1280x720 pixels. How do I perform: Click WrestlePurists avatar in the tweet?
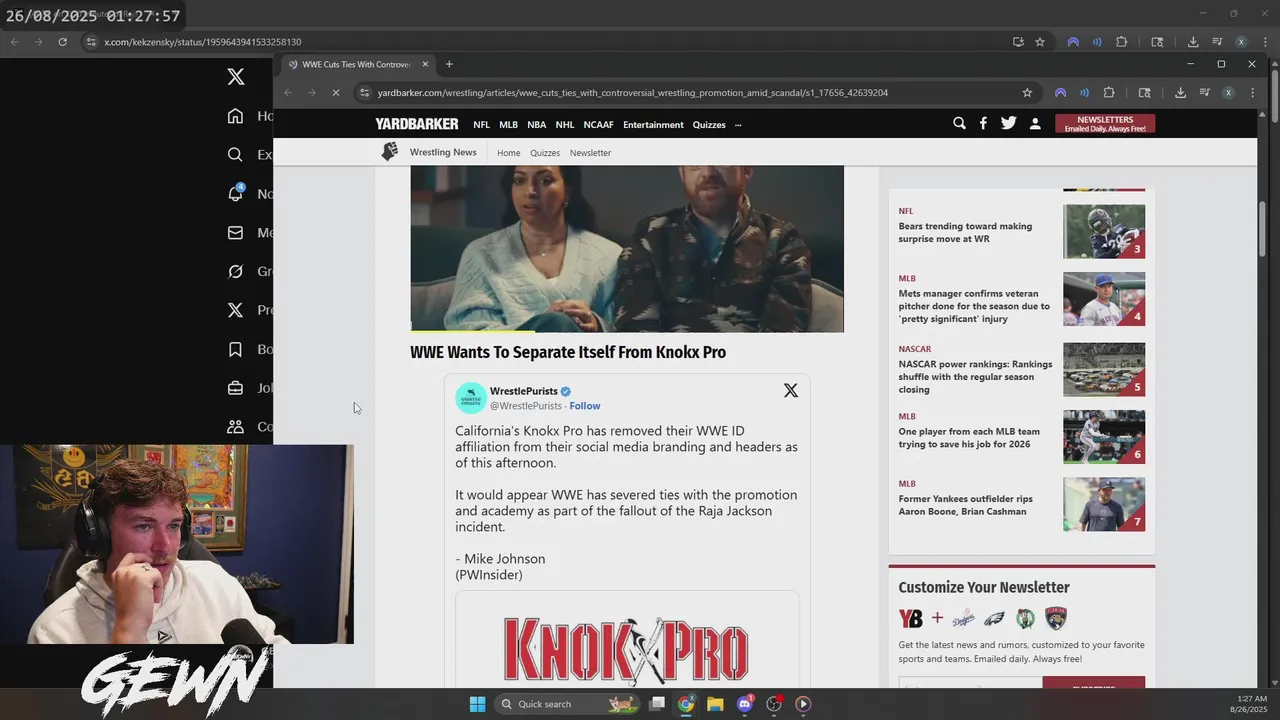coord(471,397)
